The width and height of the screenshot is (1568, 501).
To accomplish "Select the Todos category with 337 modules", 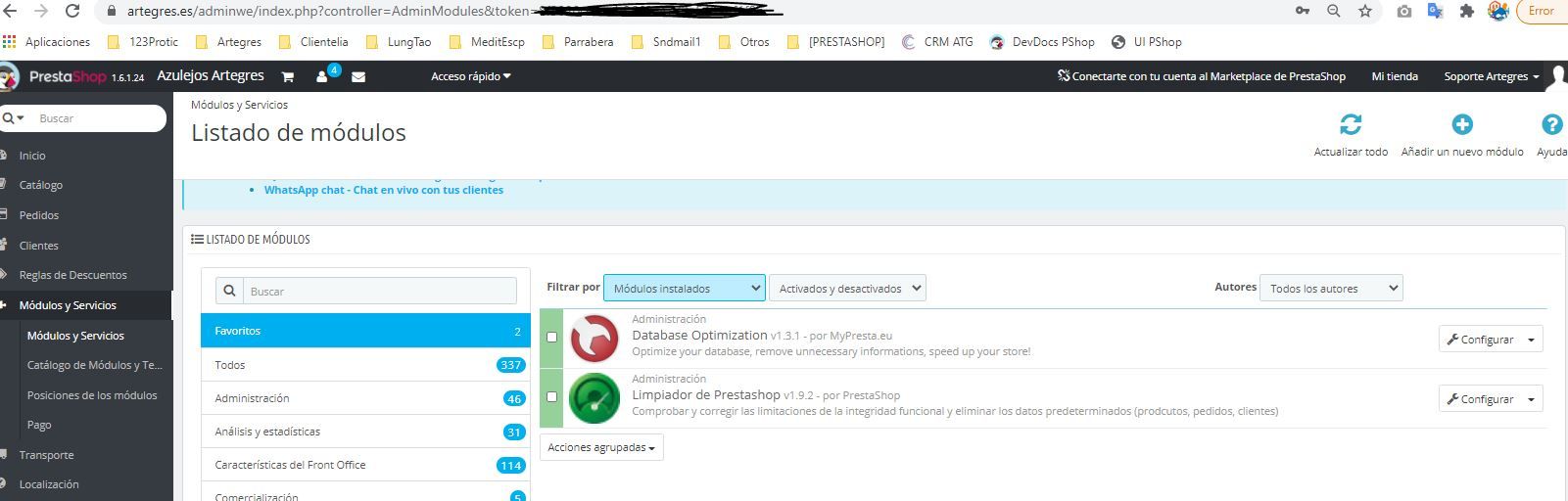I will pos(365,365).
